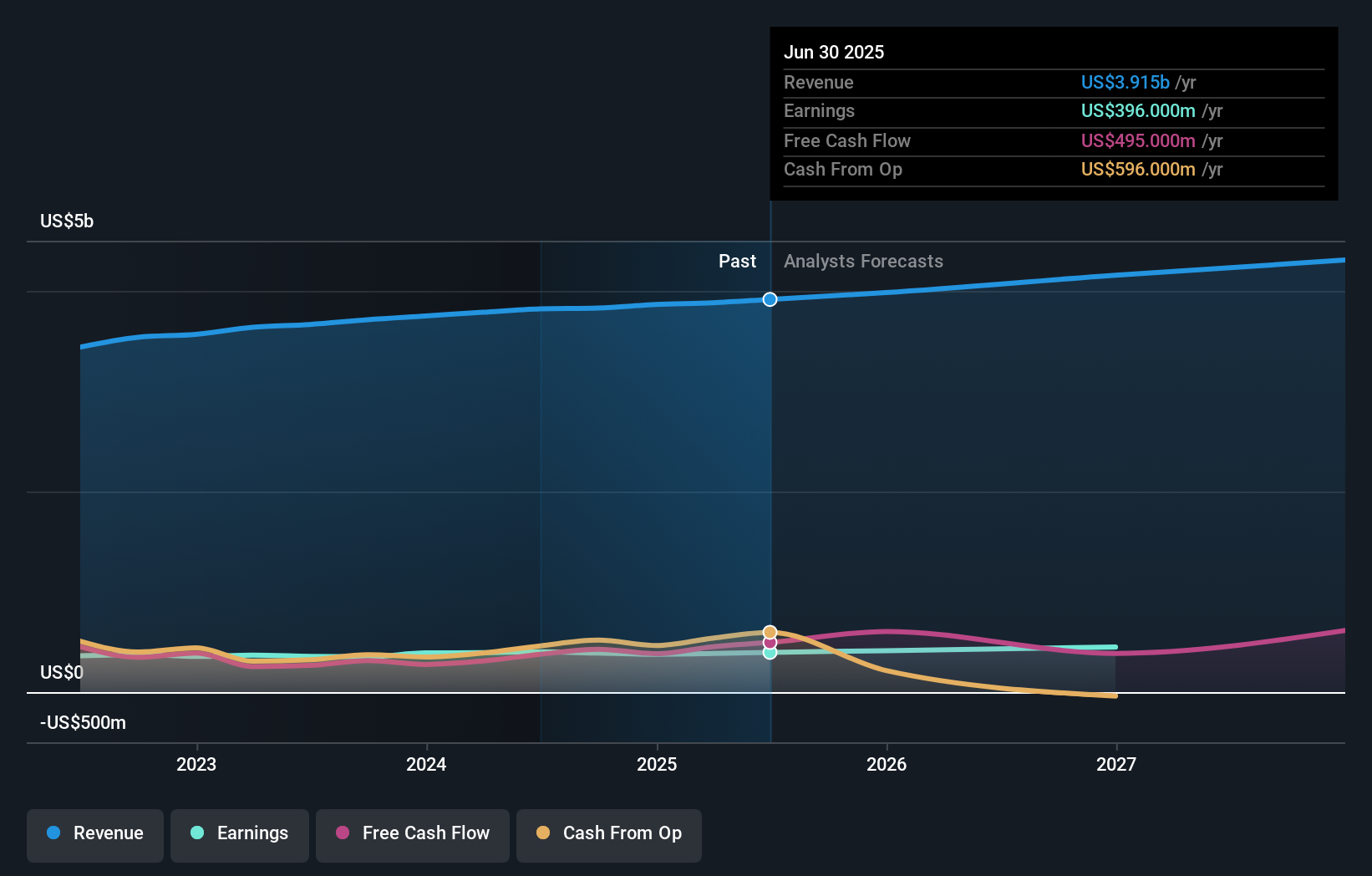Click the US$0 y-axis label
Viewport: 1372px width, 876px height.
[x=62, y=672]
